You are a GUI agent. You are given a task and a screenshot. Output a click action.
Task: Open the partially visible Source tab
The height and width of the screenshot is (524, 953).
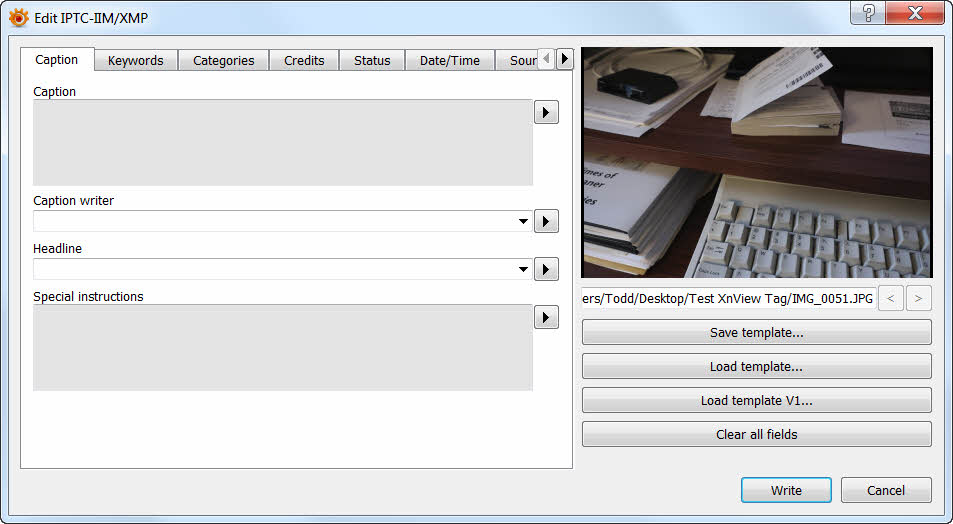(517, 61)
